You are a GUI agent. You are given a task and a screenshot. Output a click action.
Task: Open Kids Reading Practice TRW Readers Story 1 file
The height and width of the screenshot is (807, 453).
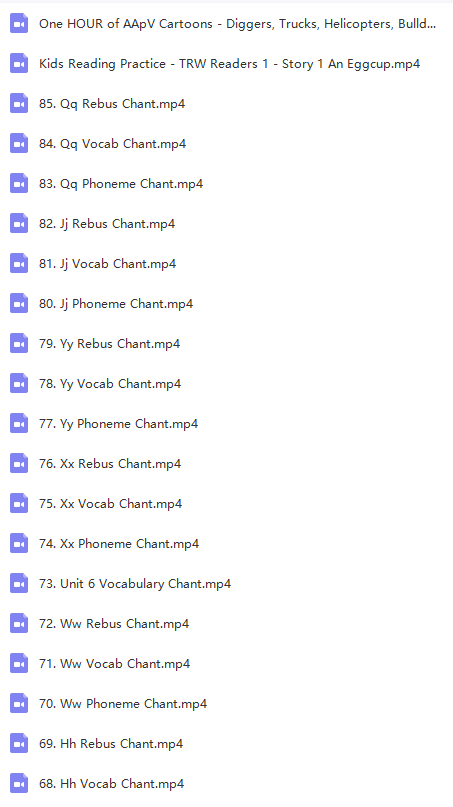point(230,64)
